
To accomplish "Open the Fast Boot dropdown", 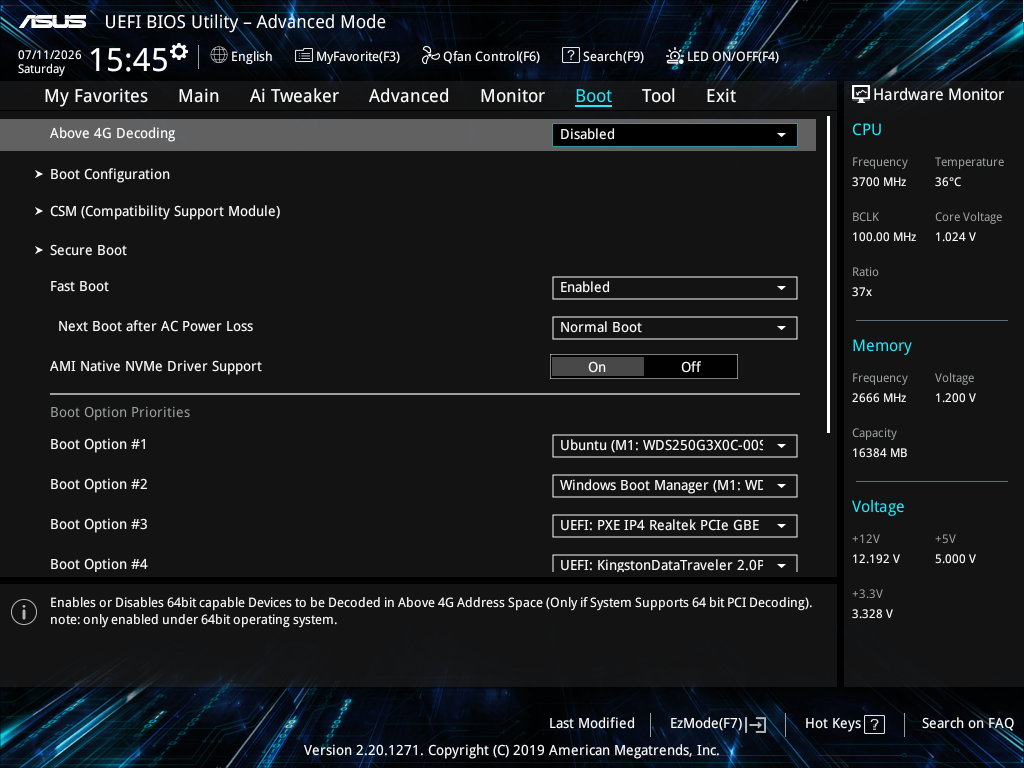I will point(675,288).
